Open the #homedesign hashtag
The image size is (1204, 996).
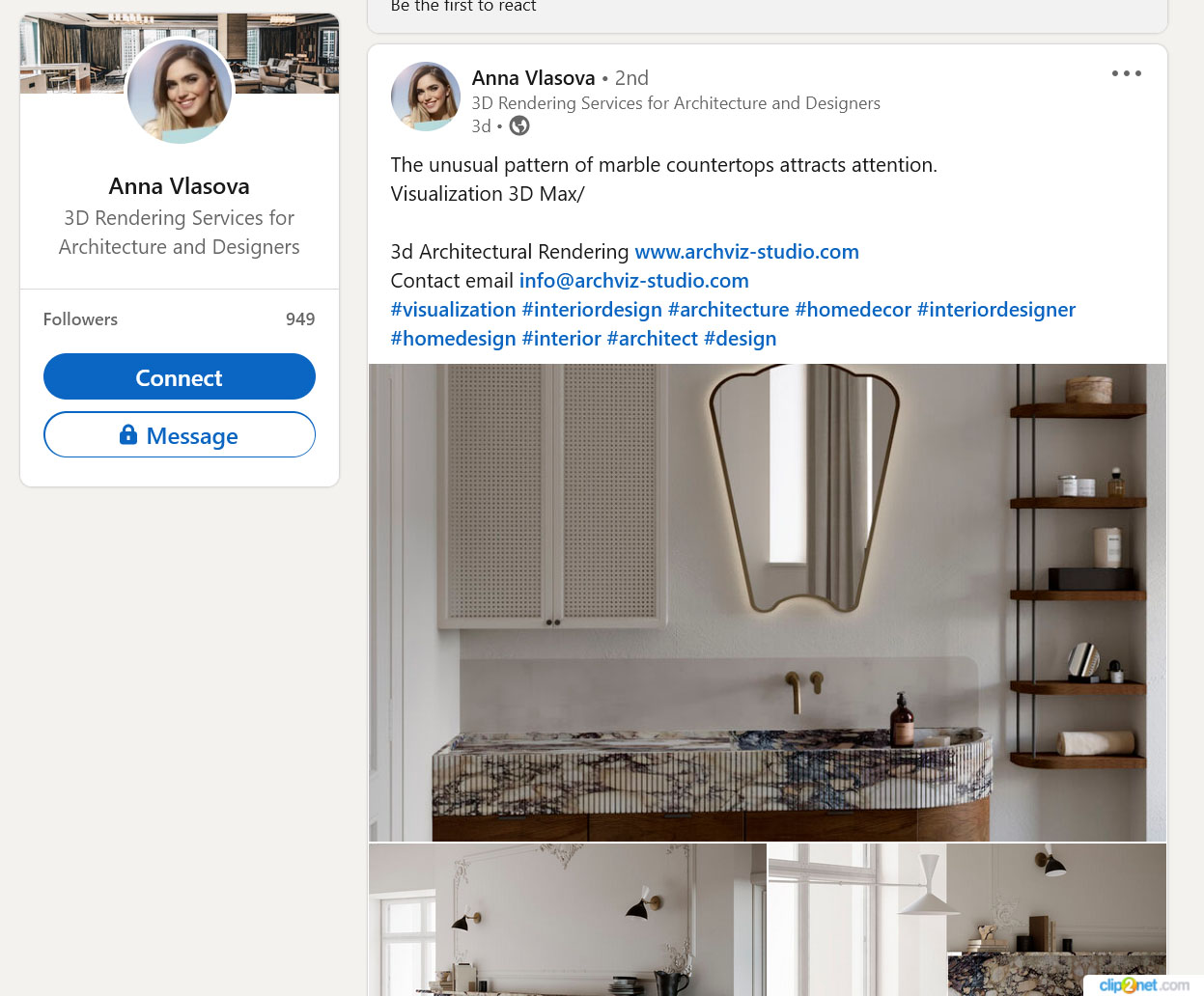coord(453,339)
